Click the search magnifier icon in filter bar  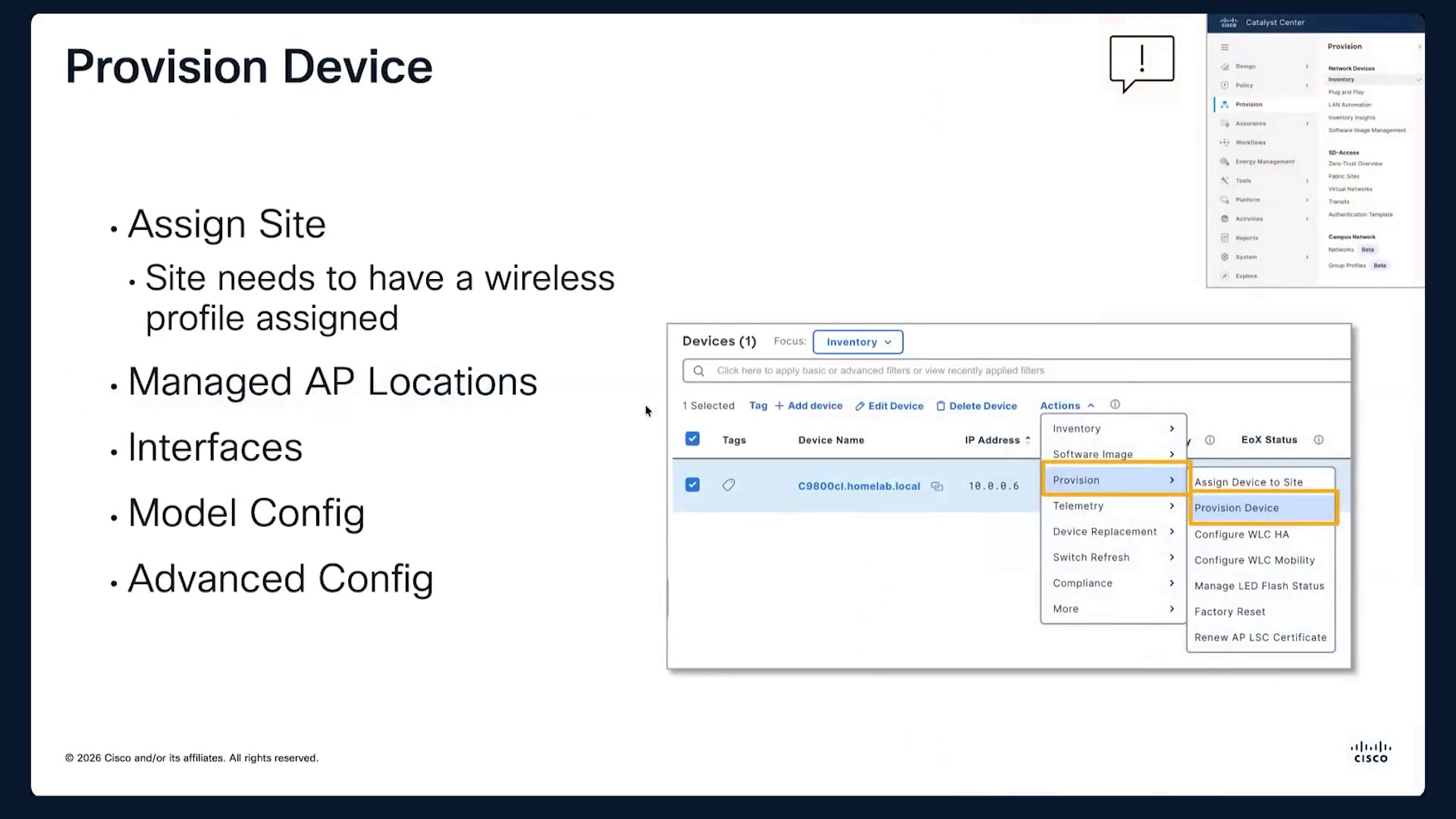click(699, 371)
